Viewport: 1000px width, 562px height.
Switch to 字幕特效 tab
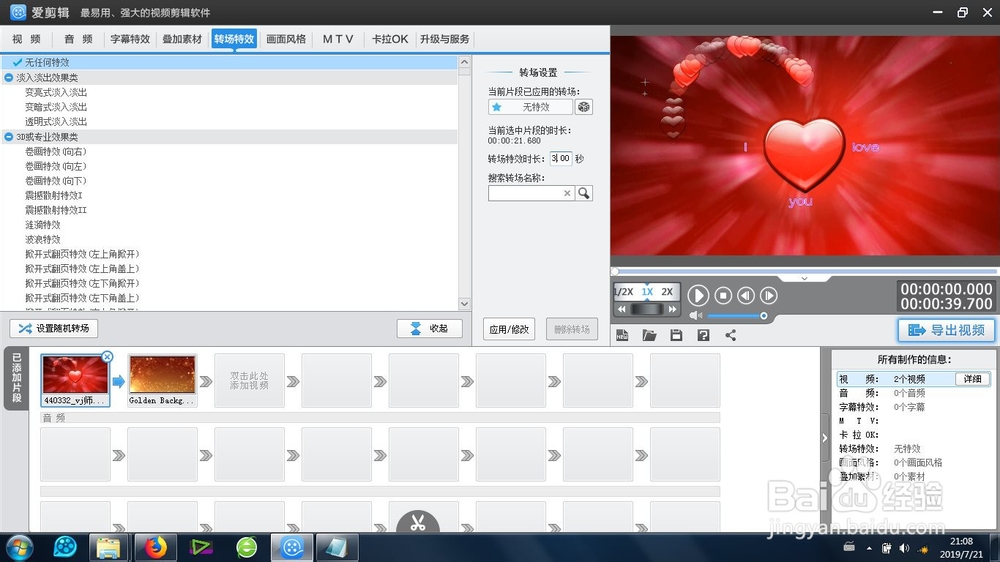[130, 39]
